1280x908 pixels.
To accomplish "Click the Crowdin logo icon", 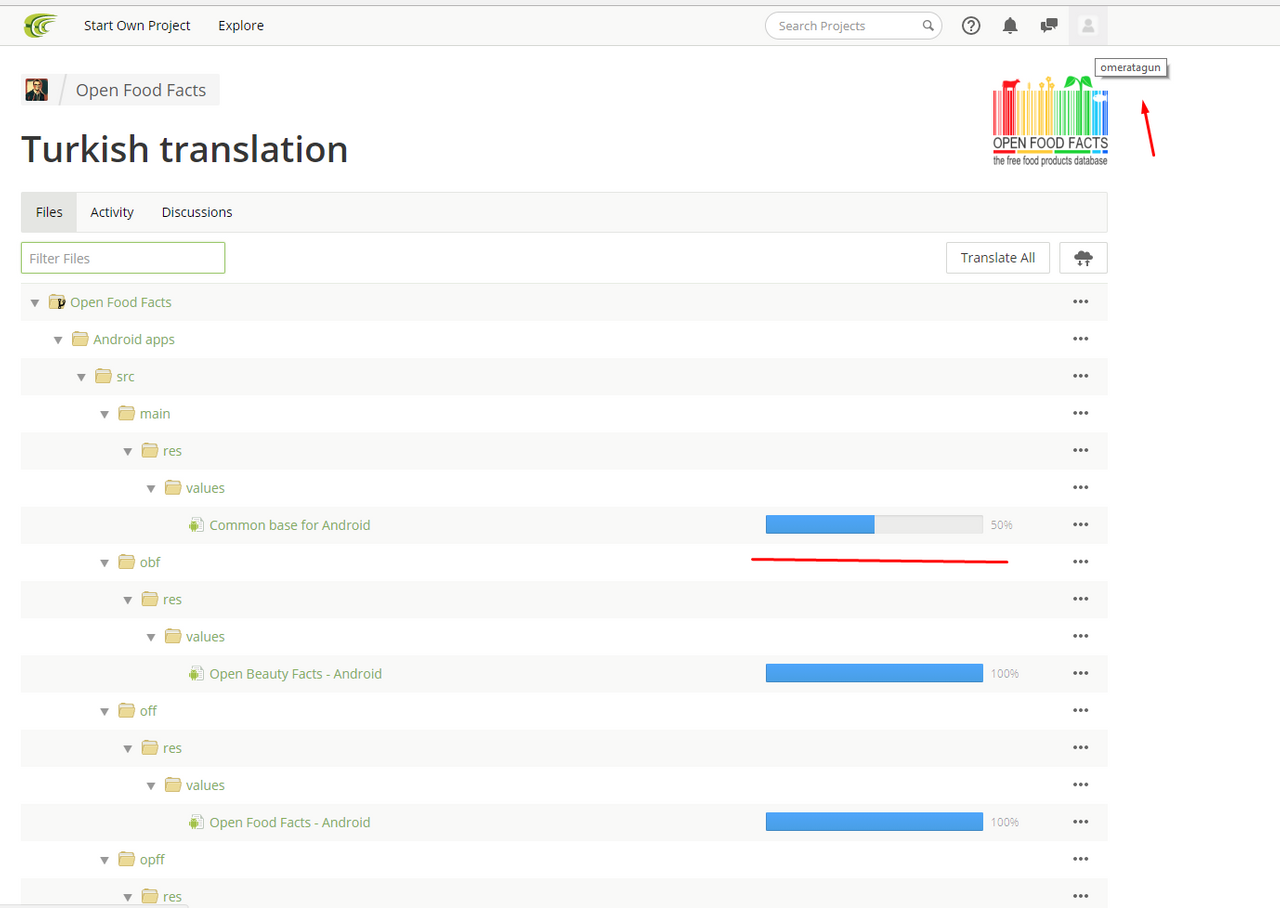I will 41,25.
